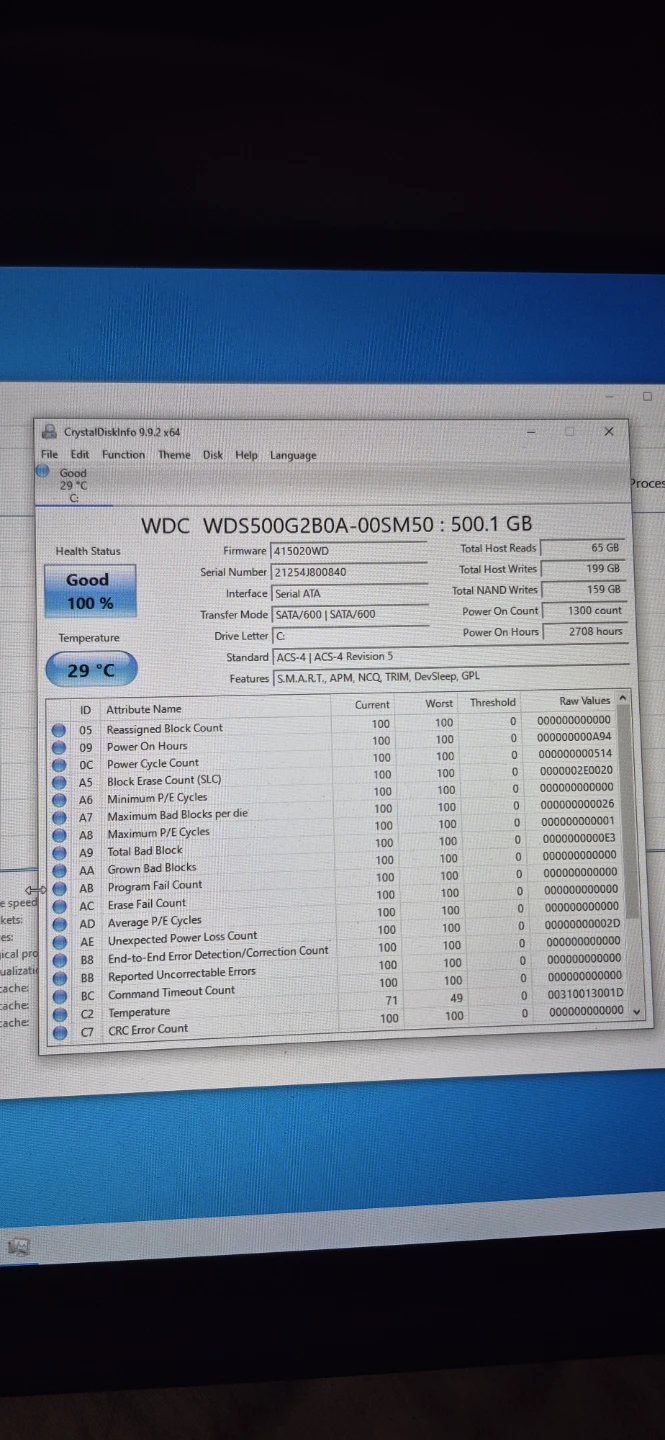Screen dimensions: 665x1440
Task: Minimize the CrystalDiskInfo window
Action: tap(530, 432)
